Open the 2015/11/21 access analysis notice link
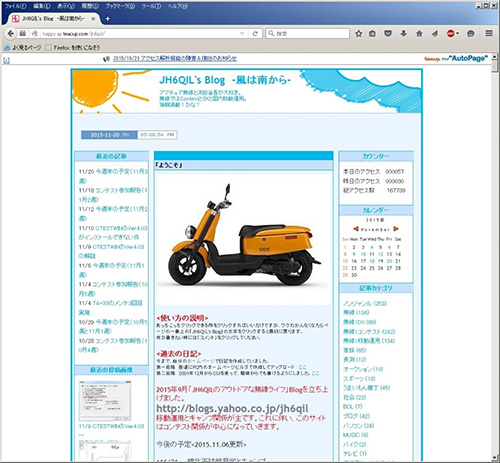This screenshot has width=500, height=463. click(175, 59)
